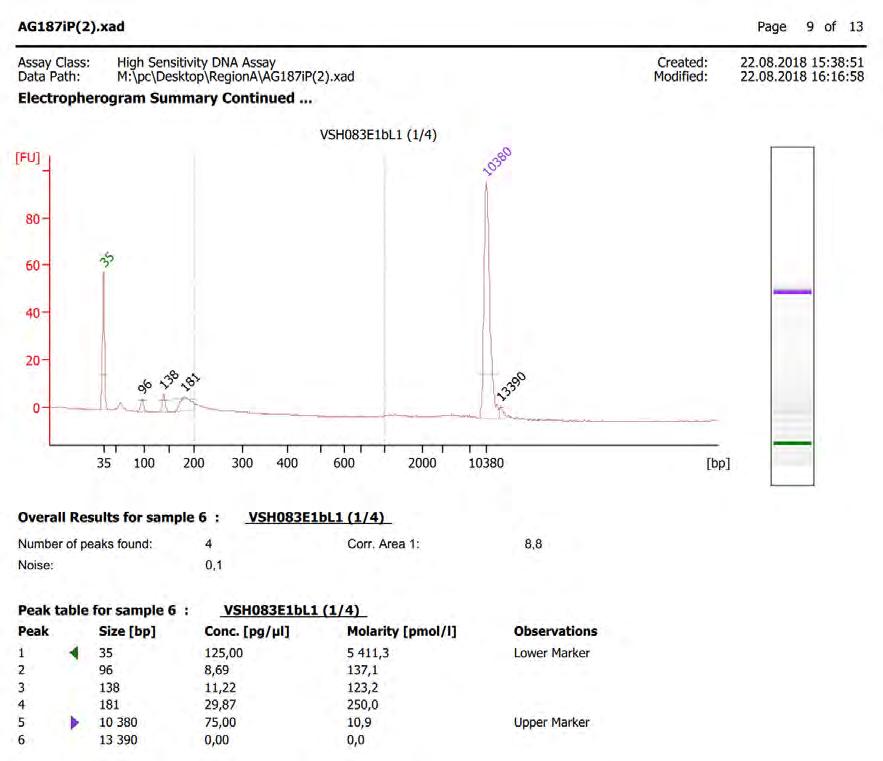Click Number of peaks found value 4
Screen dimensions: 883x761
pos(208,544)
